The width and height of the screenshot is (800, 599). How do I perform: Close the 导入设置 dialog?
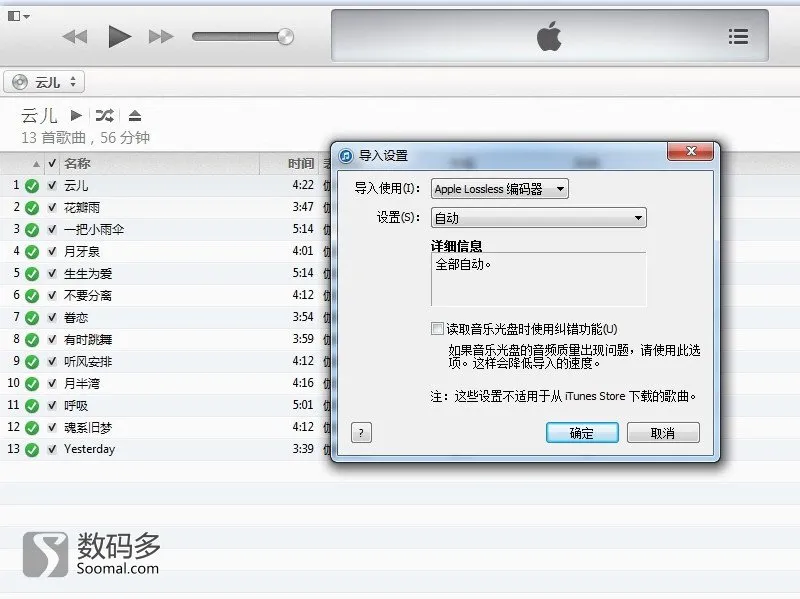coord(690,151)
